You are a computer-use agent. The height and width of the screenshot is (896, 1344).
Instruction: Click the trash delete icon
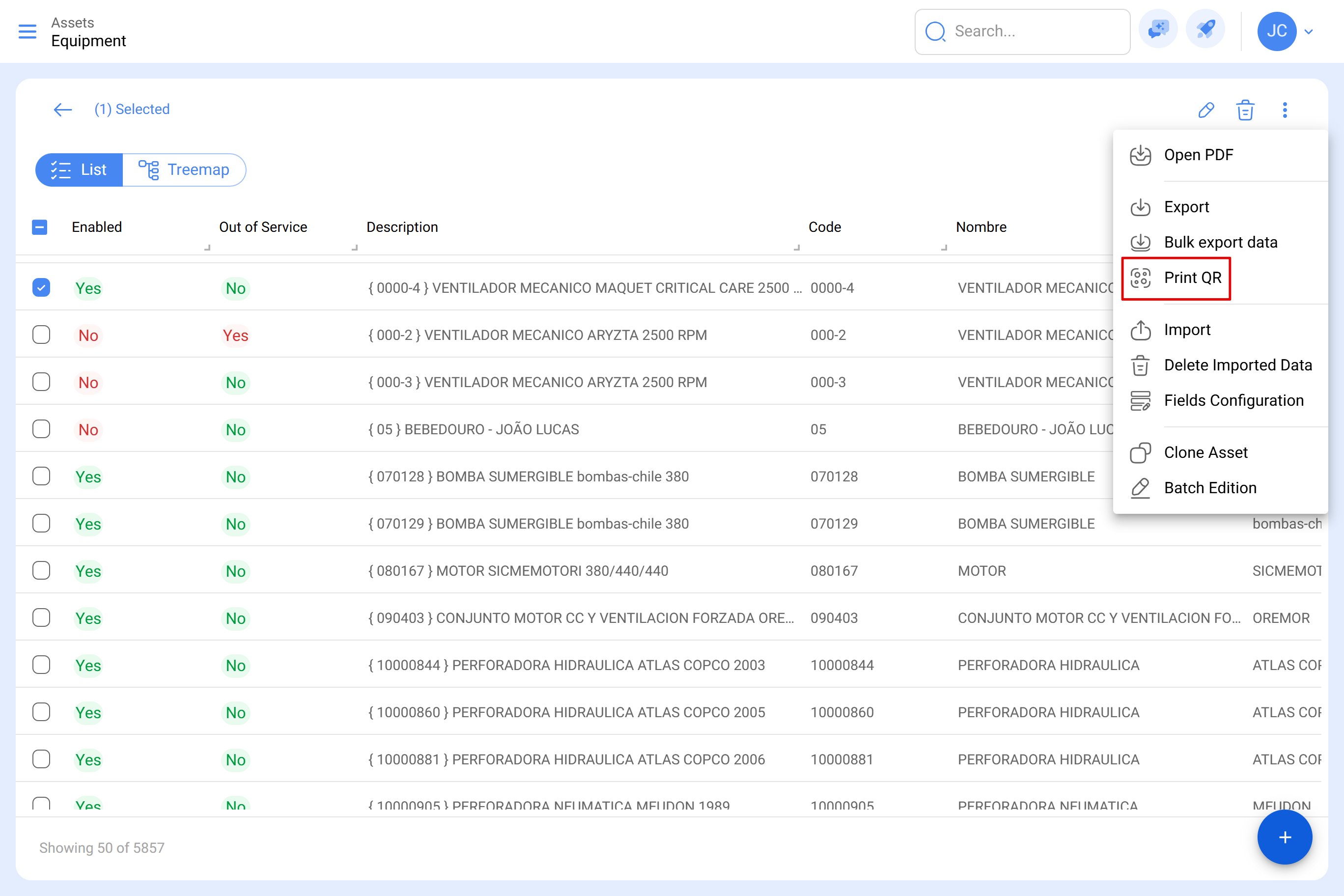coord(1245,110)
